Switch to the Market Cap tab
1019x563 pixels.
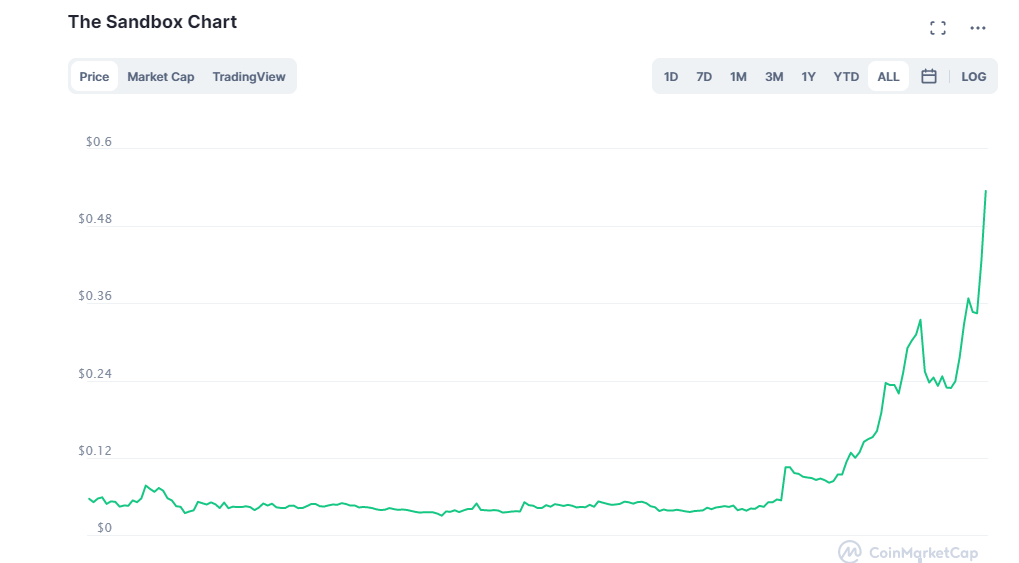tap(161, 76)
